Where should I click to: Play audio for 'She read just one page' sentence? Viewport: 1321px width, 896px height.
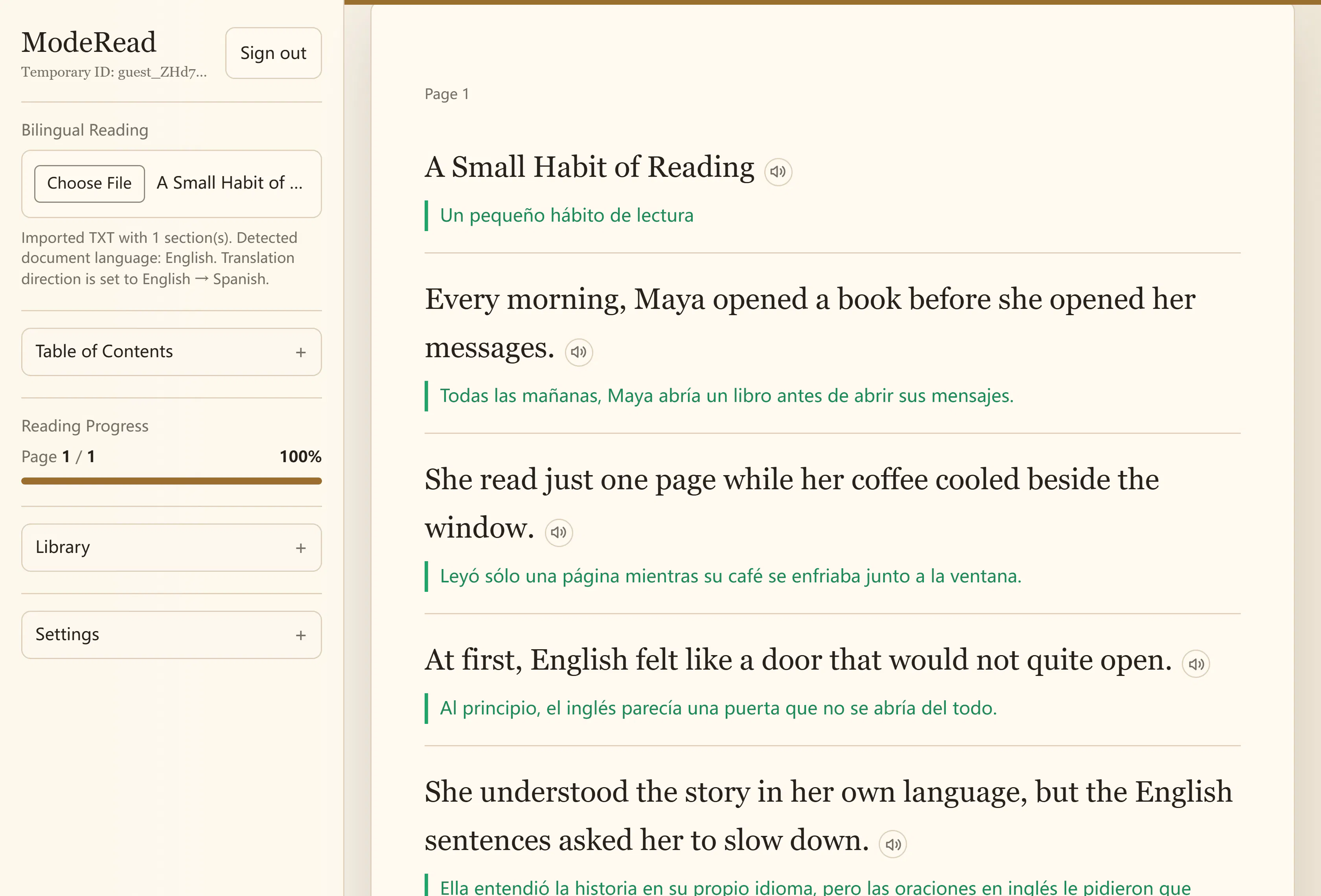(559, 532)
